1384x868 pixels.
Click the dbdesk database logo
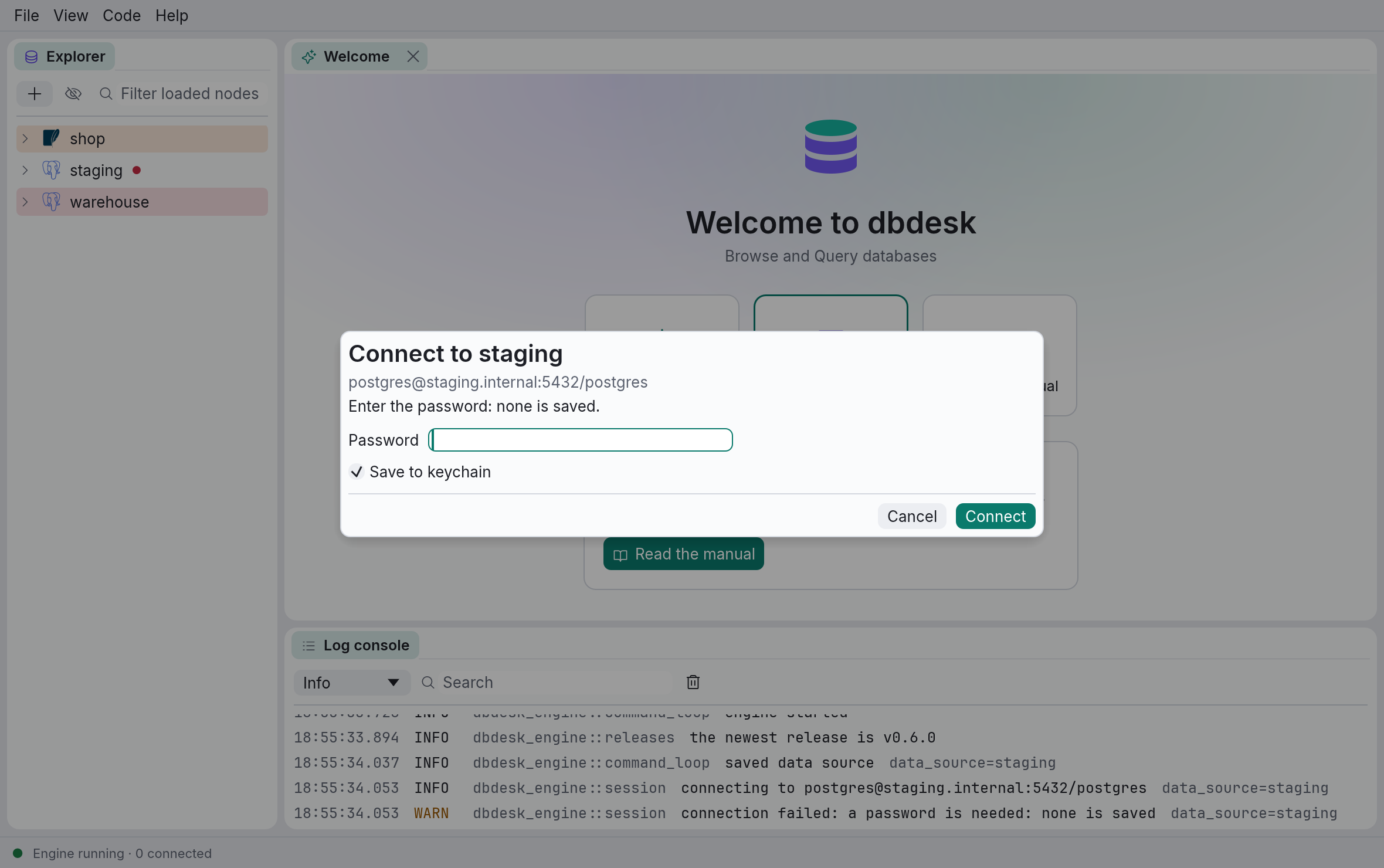pos(831,147)
